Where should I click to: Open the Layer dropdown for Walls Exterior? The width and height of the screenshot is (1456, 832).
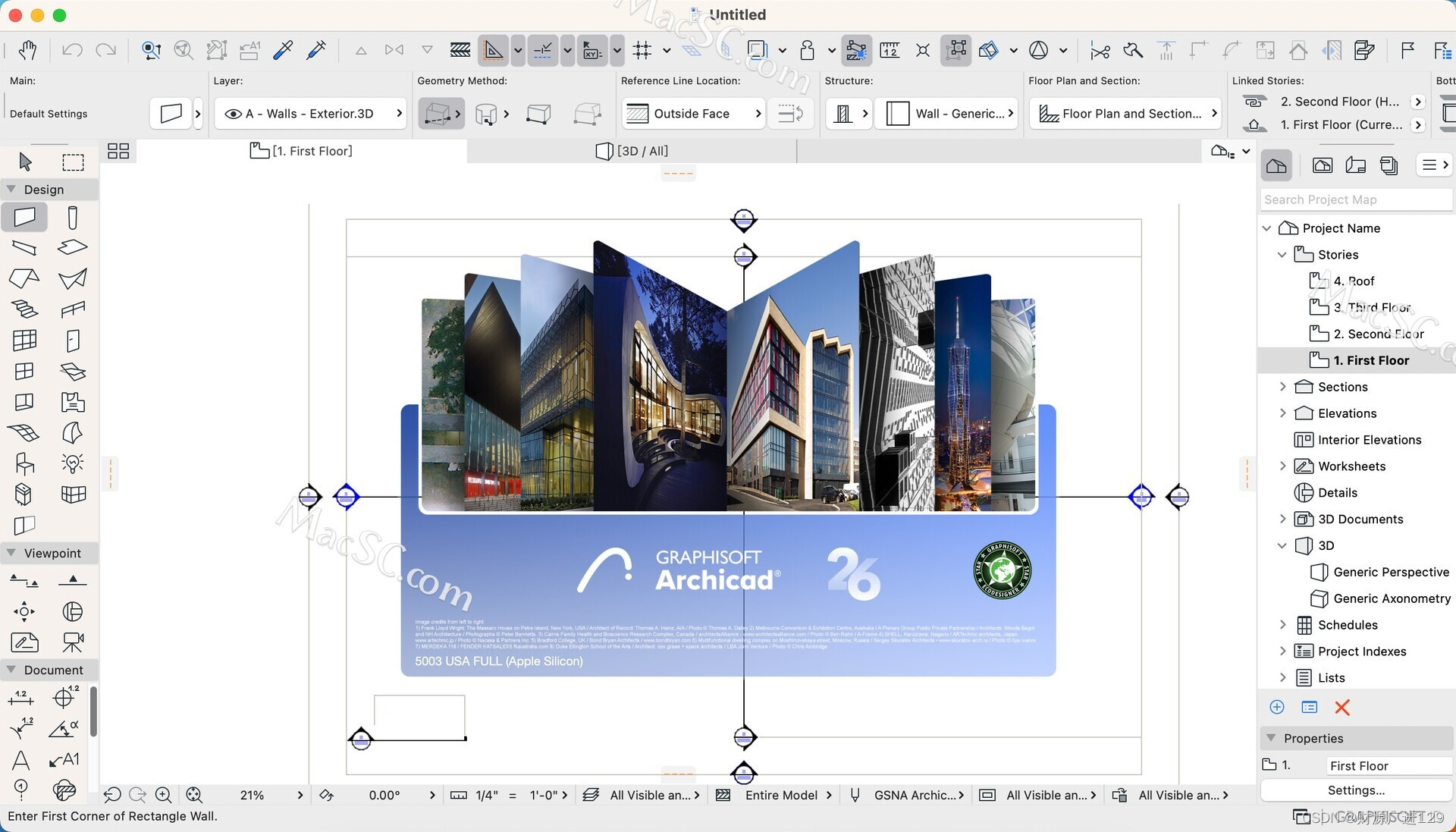[311, 114]
